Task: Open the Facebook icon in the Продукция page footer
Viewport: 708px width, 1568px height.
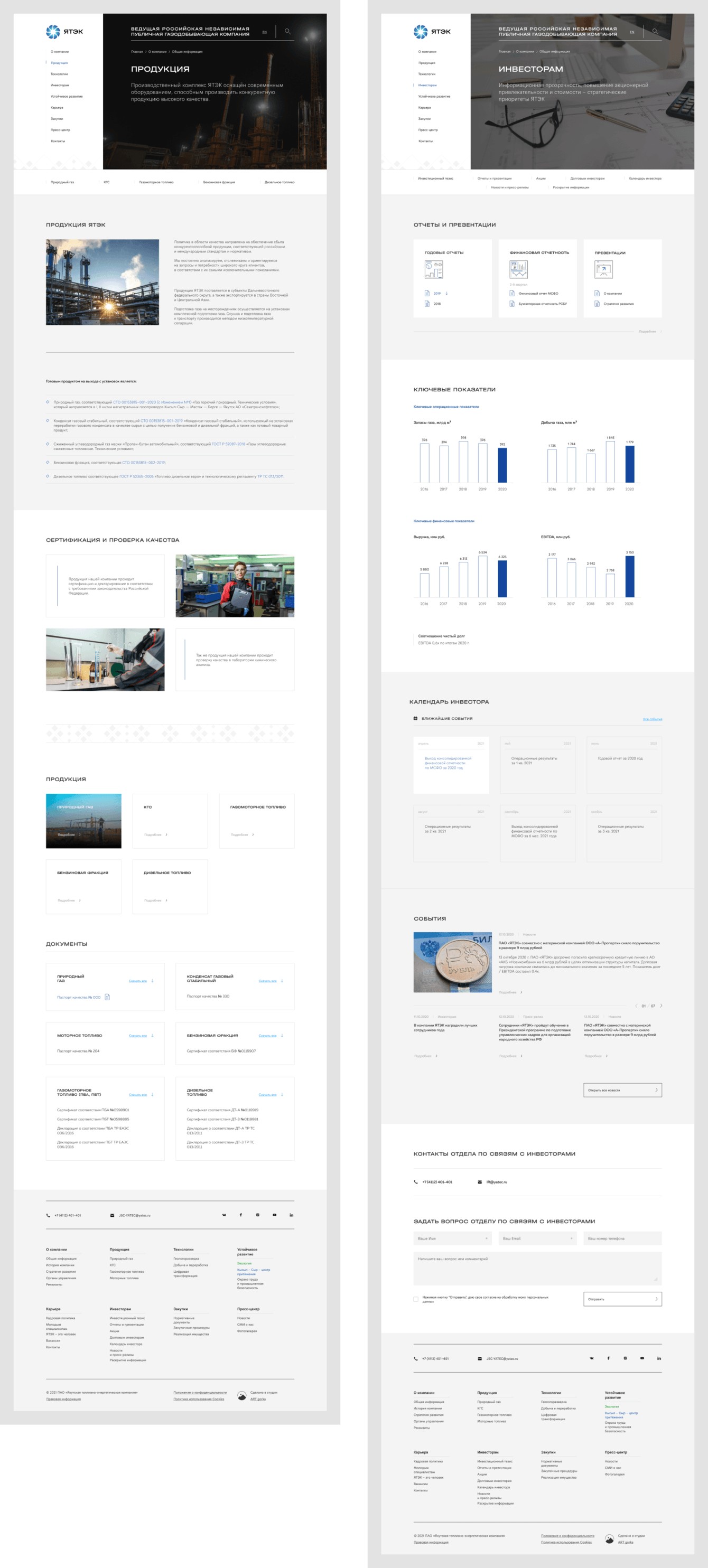Action: tap(240, 1215)
